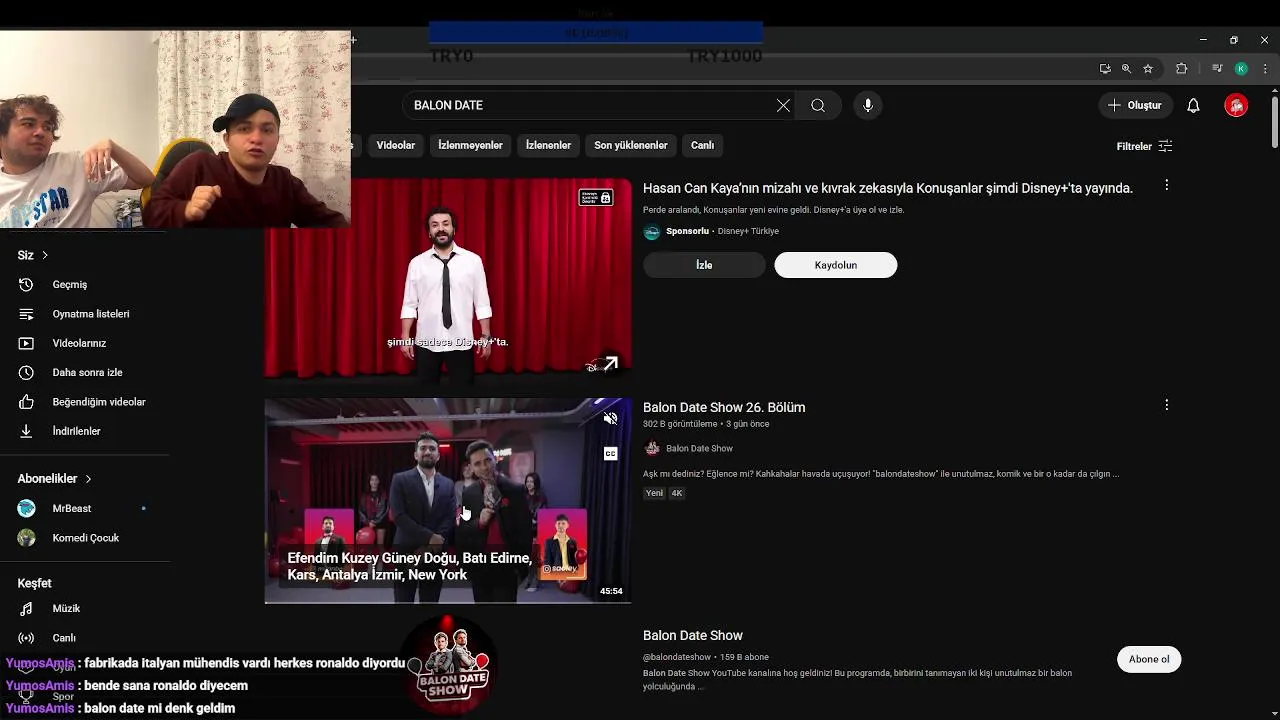Click the Yeni badge on the video
The height and width of the screenshot is (720, 1280).
tap(654, 493)
